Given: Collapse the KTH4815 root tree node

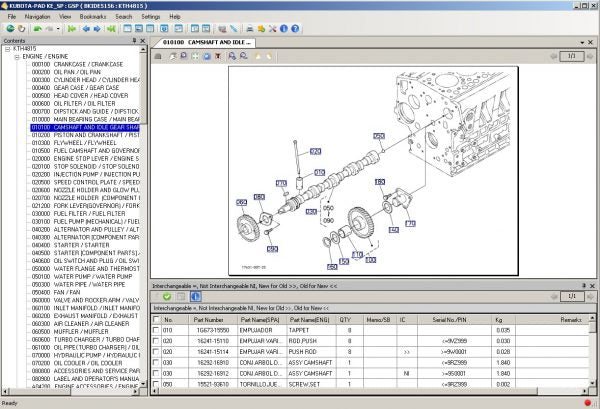Looking at the screenshot, I should tap(7, 50).
